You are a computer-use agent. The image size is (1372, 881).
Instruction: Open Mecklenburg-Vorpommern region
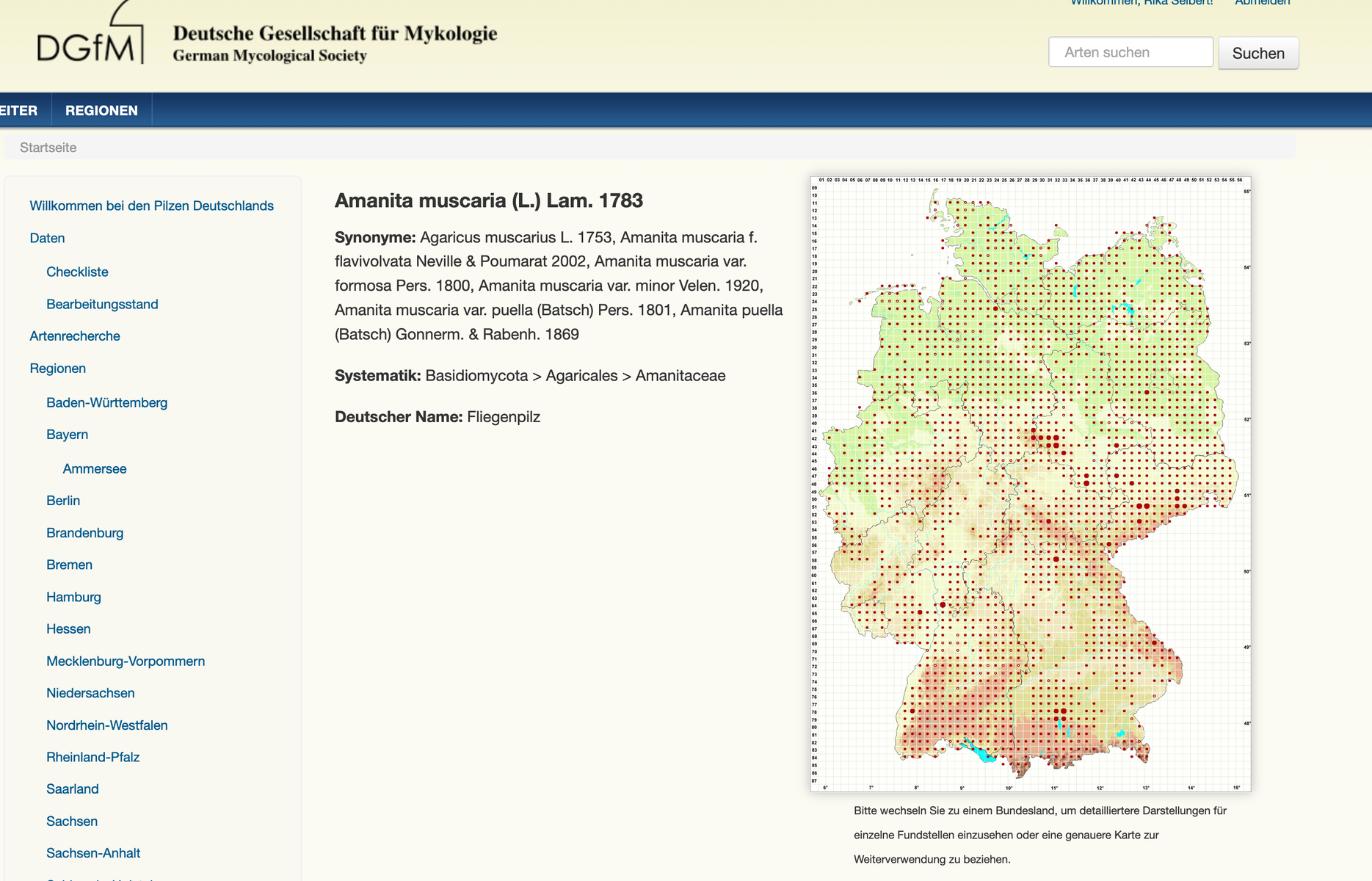coord(126,661)
